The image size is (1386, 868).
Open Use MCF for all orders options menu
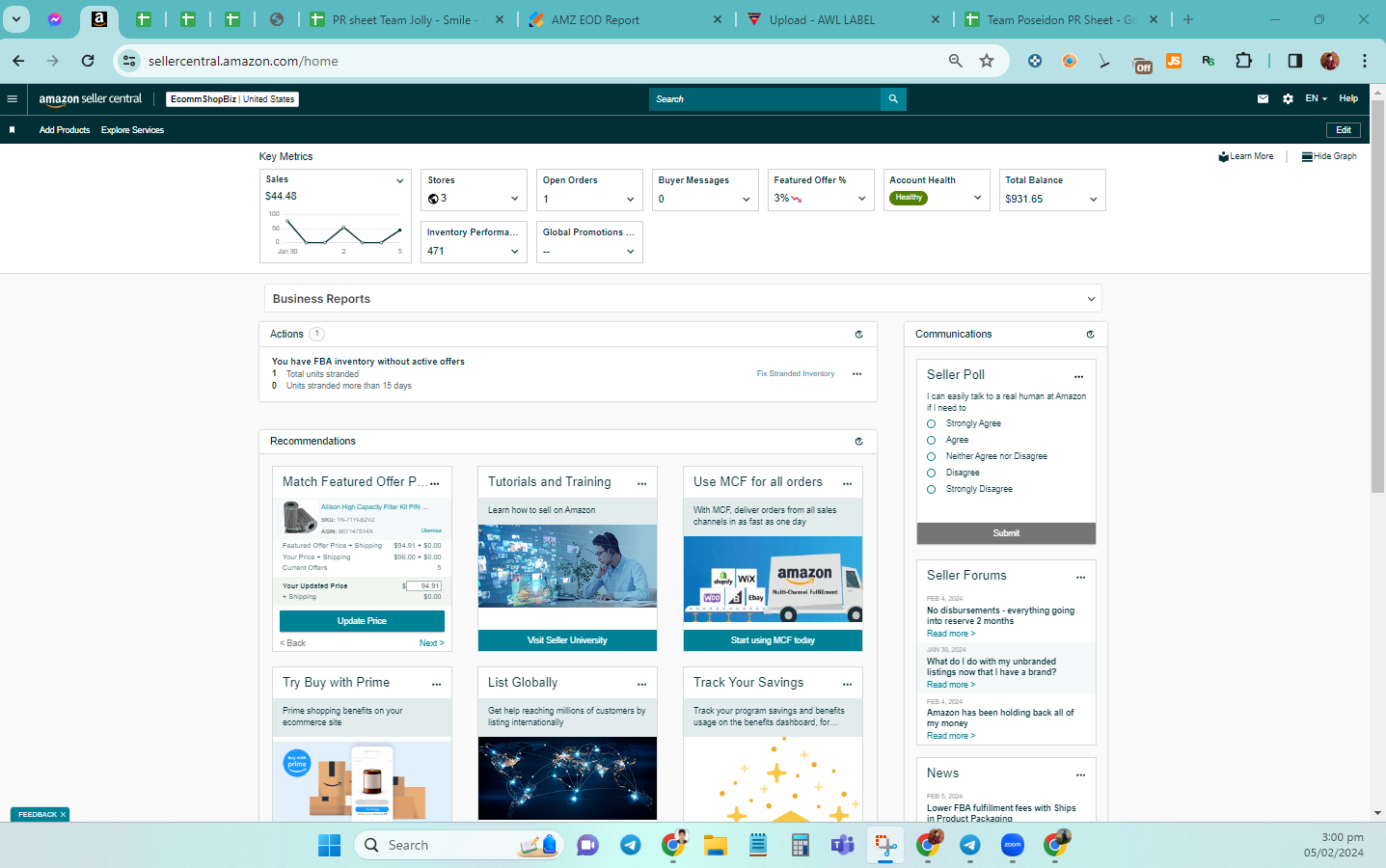pos(848,483)
